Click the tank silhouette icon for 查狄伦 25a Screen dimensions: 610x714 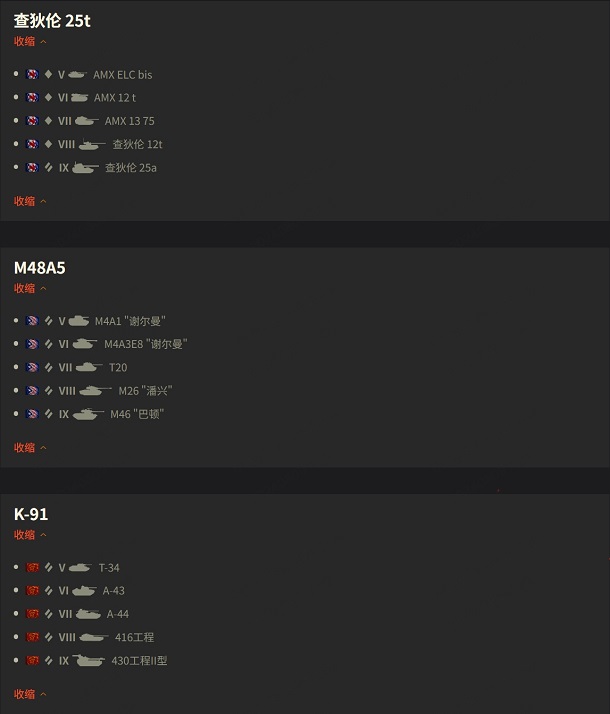(85, 168)
